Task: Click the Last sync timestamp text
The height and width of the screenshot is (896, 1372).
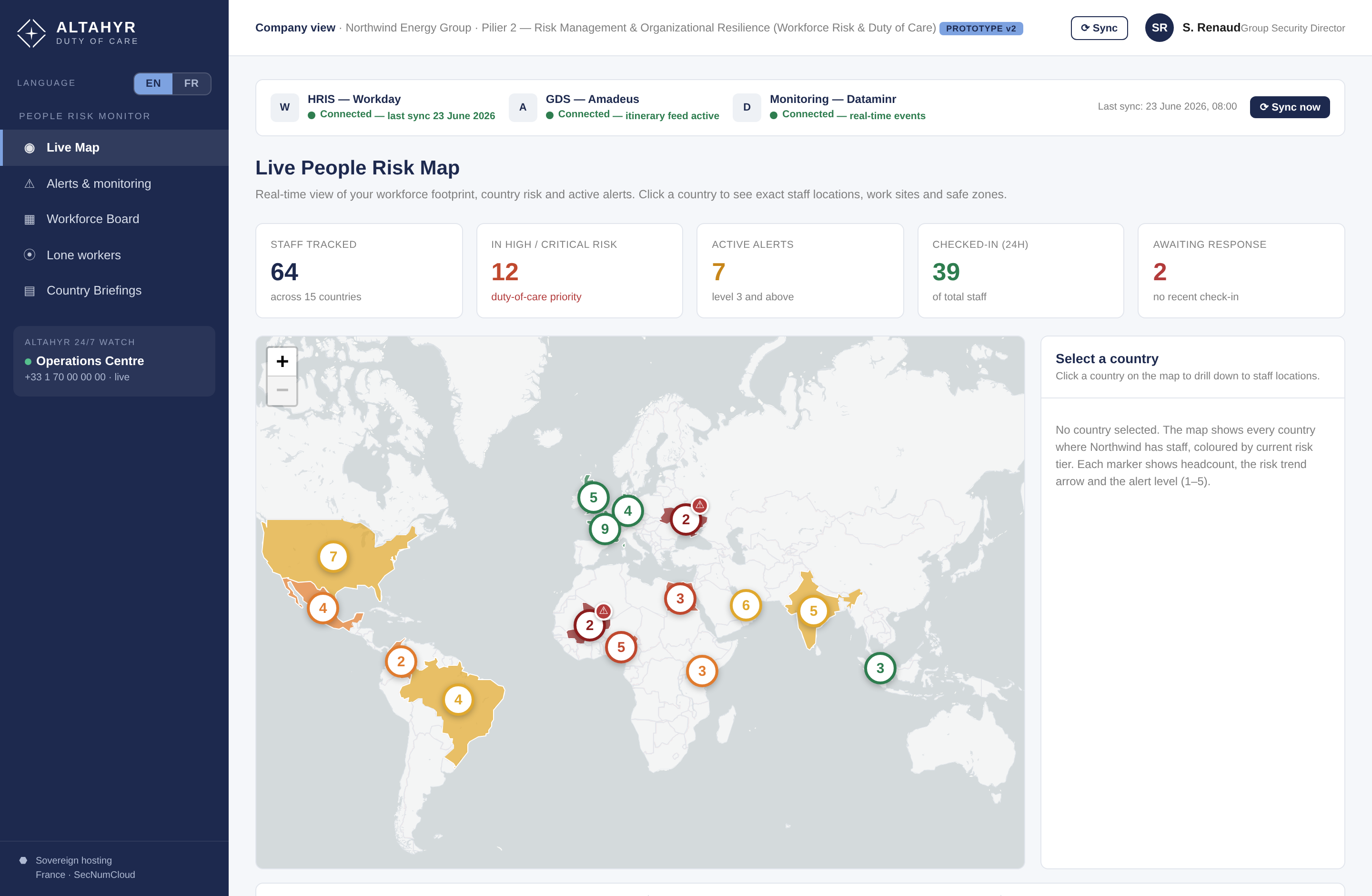Action: (1167, 107)
